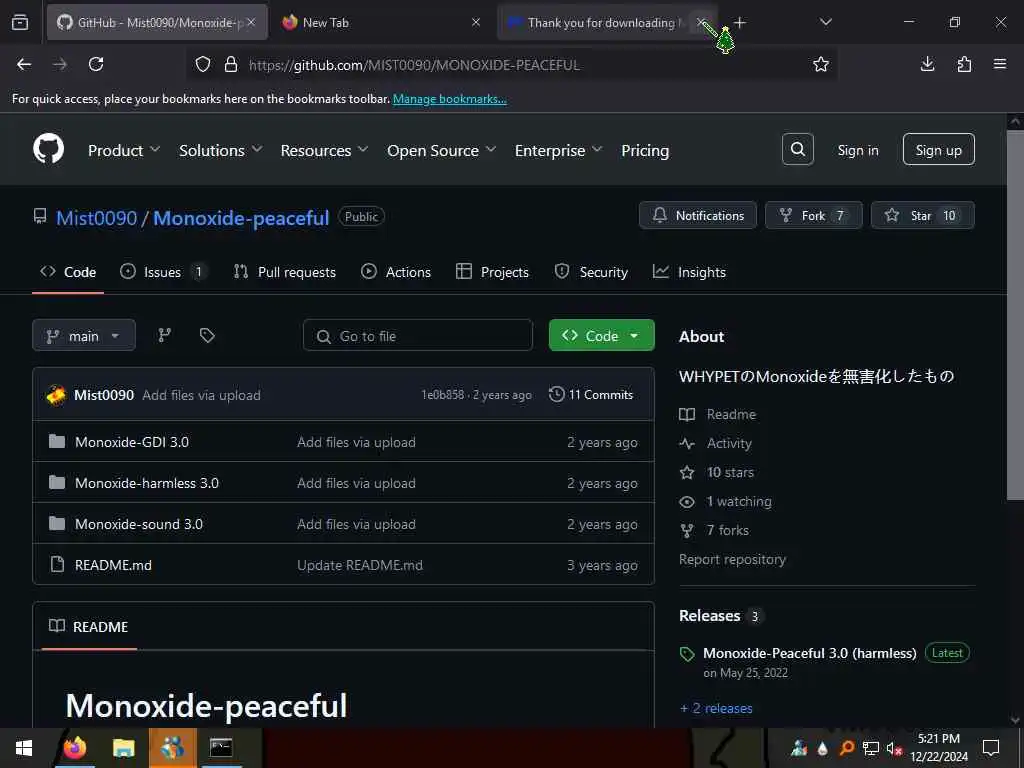Screen dimensions: 1024x768
Task: Star the repository
Action: click(x=922, y=215)
